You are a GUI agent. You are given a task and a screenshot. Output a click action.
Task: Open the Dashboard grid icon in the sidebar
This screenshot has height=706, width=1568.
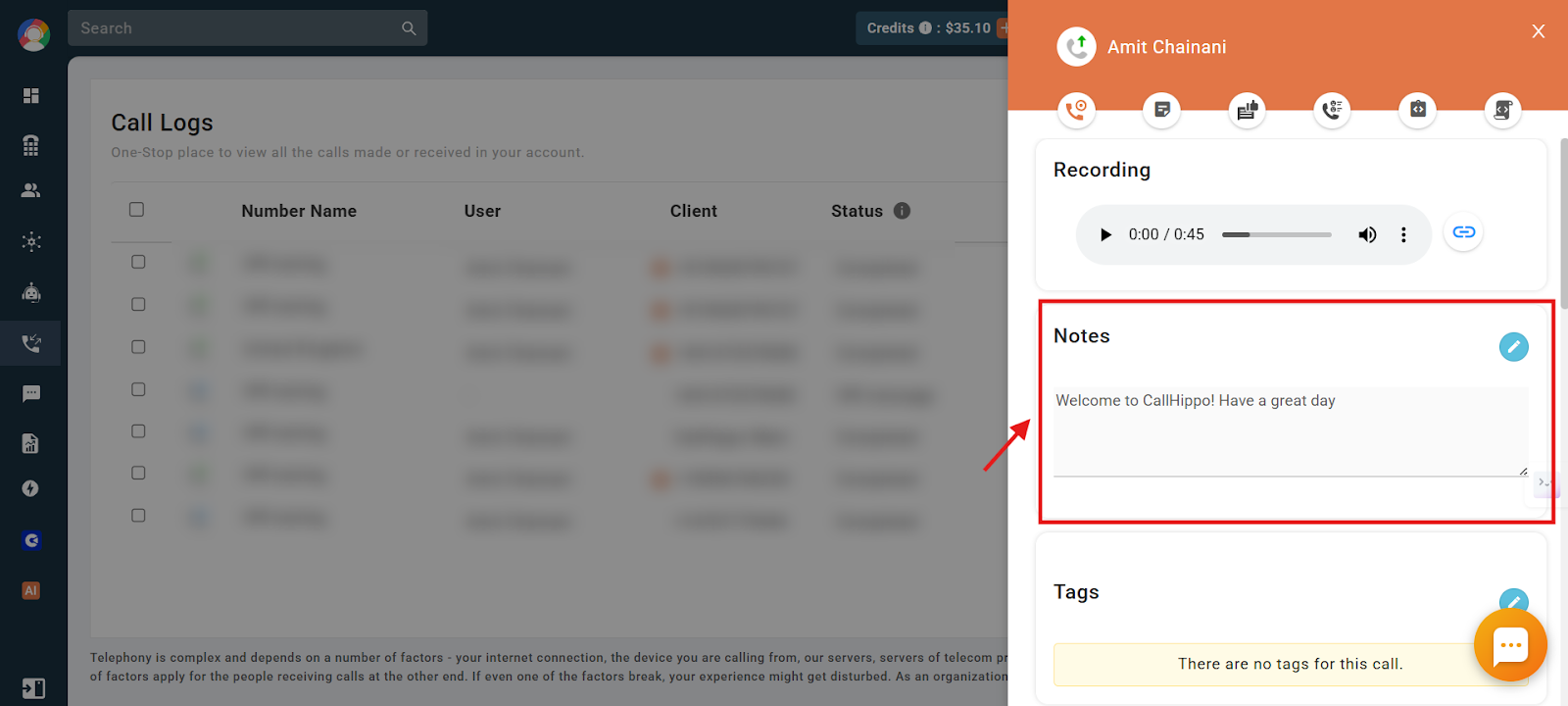31,95
